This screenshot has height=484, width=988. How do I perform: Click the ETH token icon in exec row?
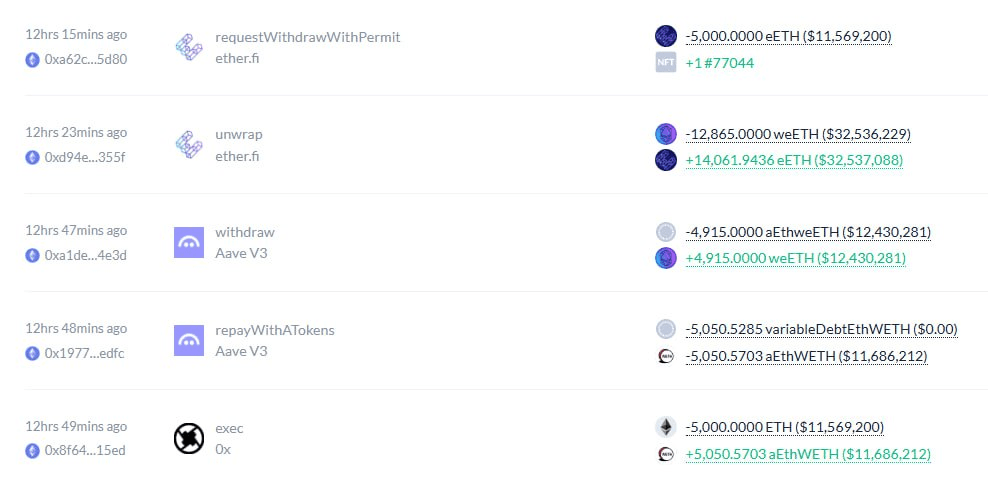[665, 427]
